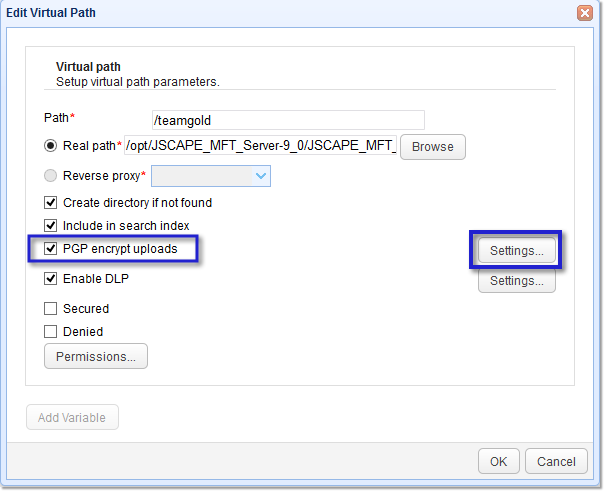
Task: Select the Reverse proxy radio button
Action: point(51,176)
